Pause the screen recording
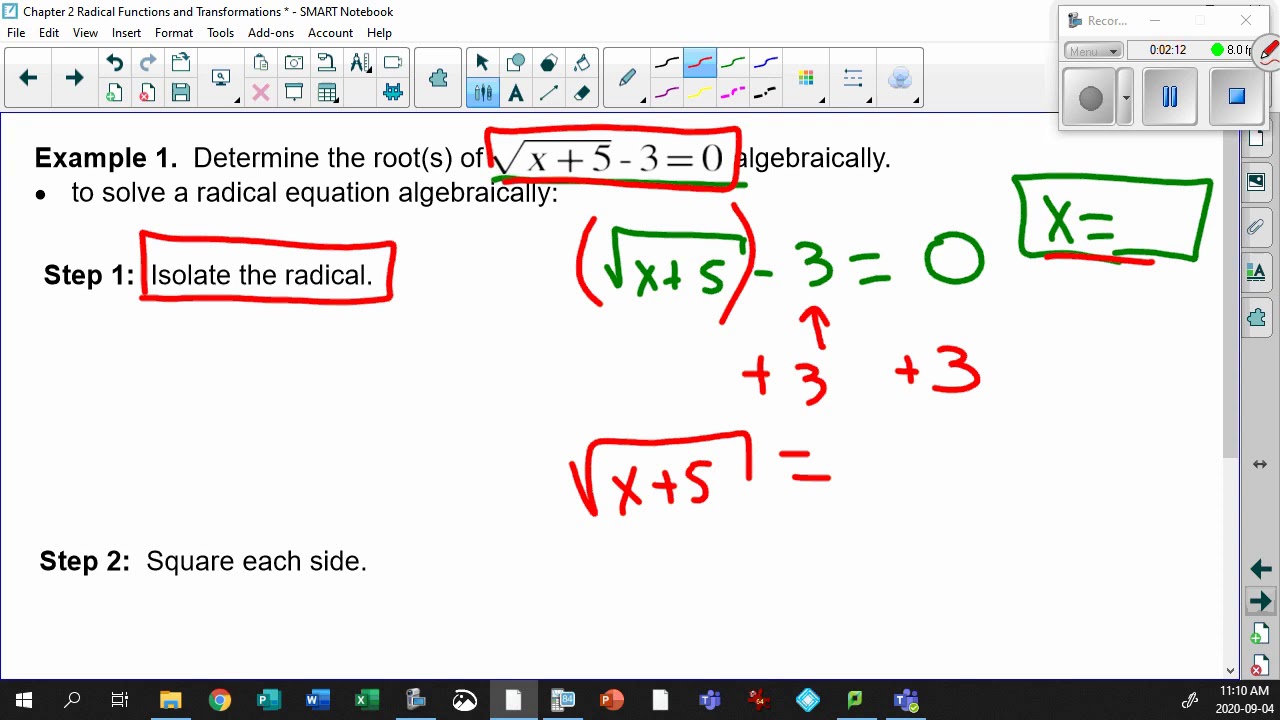Image resolution: width=1280 pixels, height=720 pixels. pos(1169,96)
